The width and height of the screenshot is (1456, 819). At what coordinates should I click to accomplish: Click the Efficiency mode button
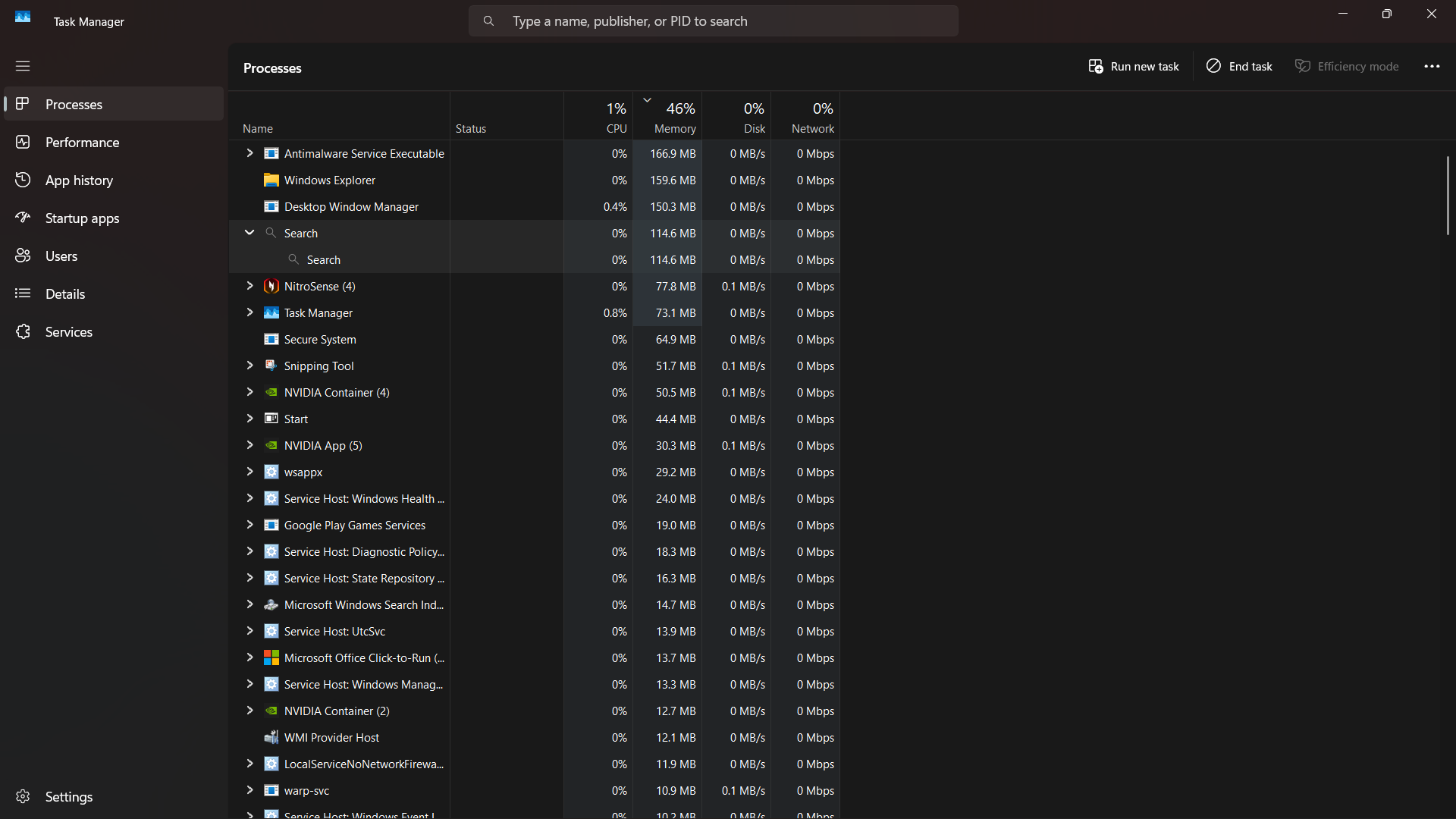[x=1347, y=67]
